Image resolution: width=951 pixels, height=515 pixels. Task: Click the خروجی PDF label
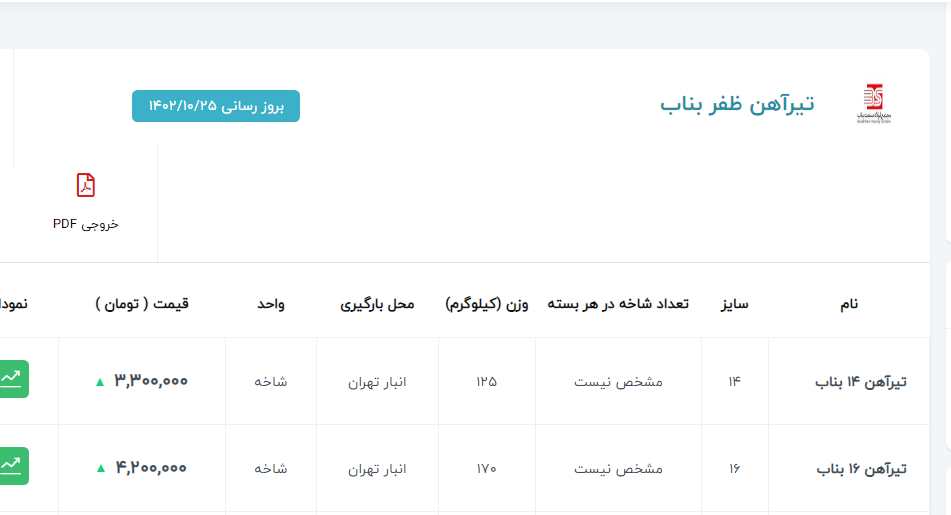point(86,224)
